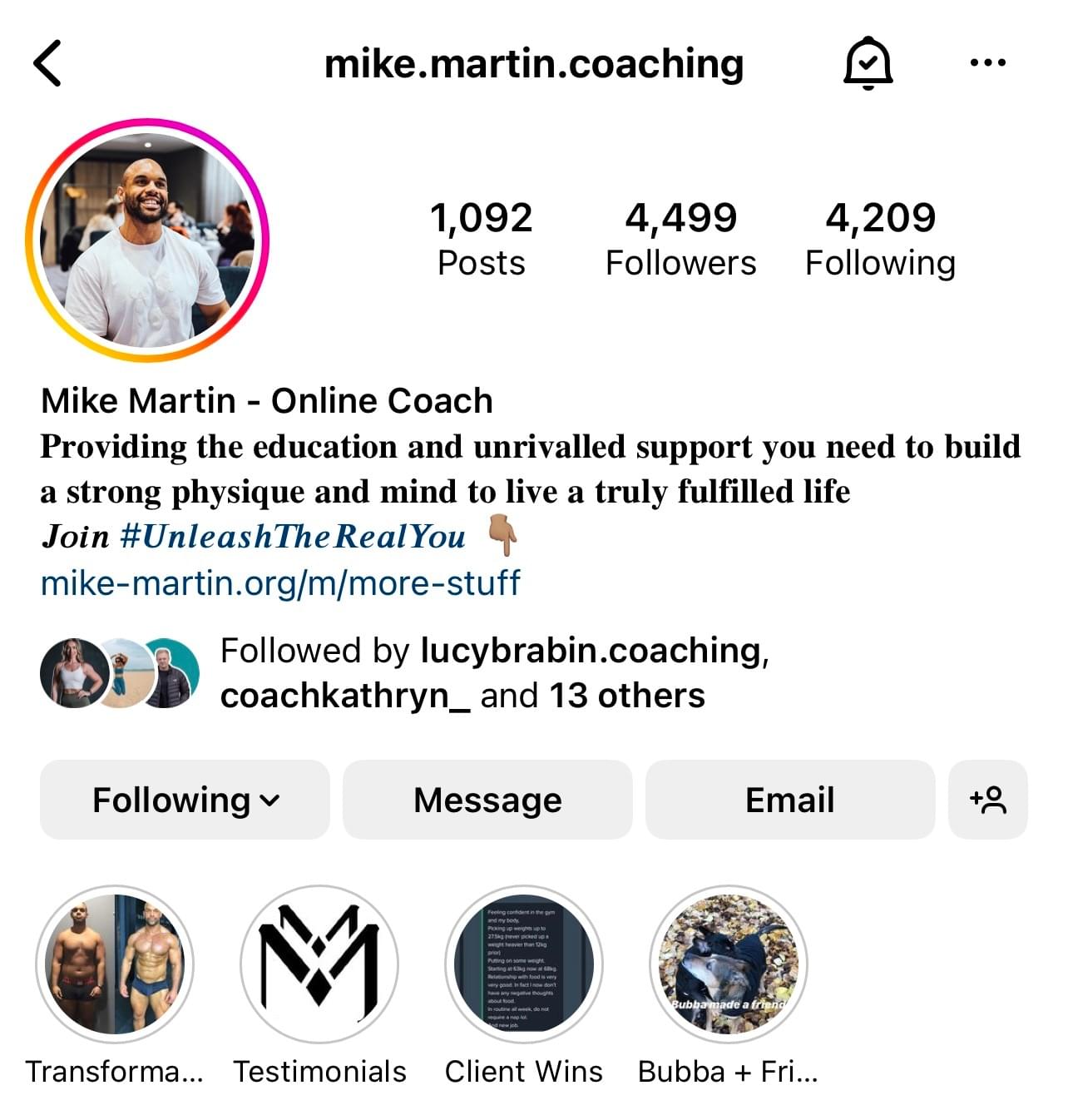Open the notification bell settings
Screen dimensions: 1068x1120
coord(868,63)
